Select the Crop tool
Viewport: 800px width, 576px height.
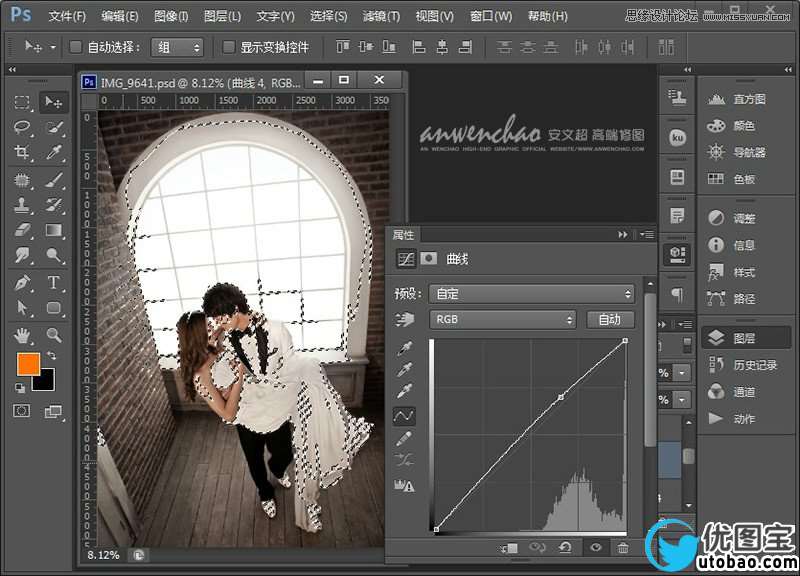[x=22, y=153]
